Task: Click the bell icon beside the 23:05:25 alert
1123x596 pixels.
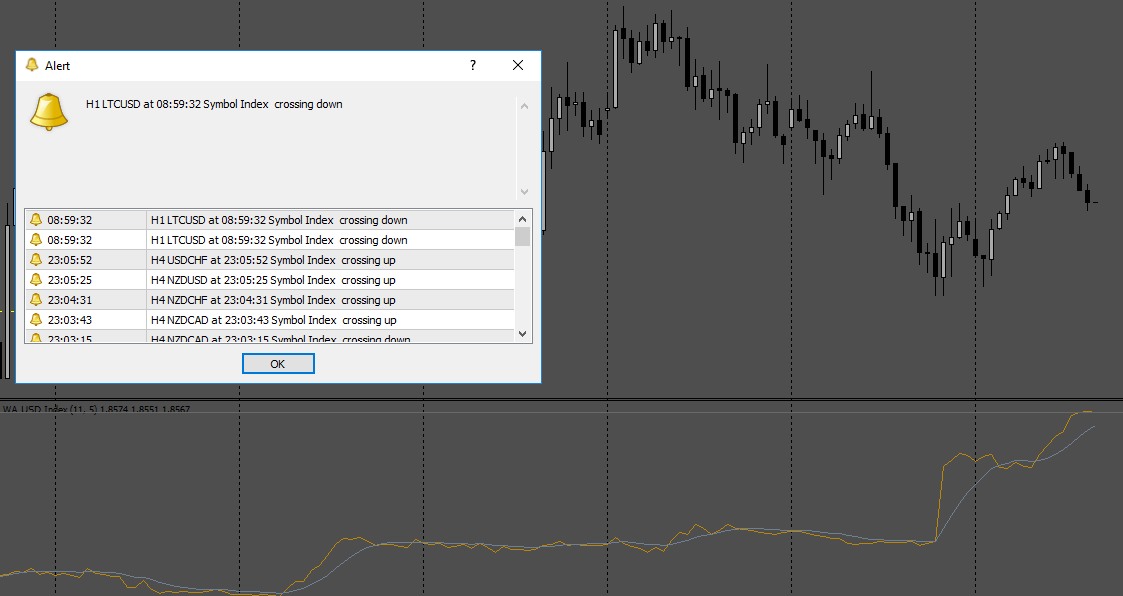Action: (36, 280)
